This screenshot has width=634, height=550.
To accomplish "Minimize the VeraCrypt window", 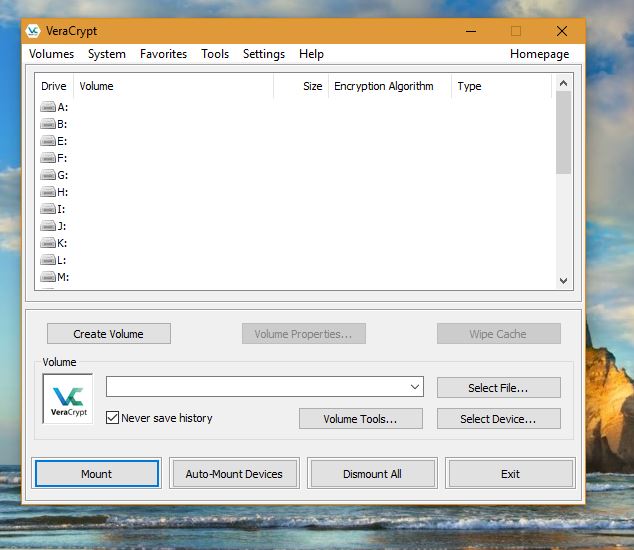I will coord(471,31).
